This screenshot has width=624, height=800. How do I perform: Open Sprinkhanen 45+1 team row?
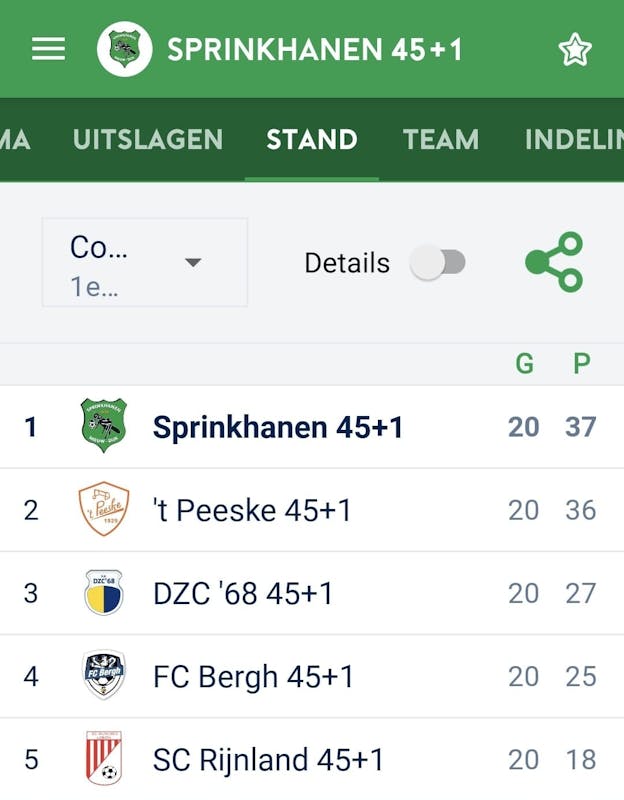pos(278,427)
